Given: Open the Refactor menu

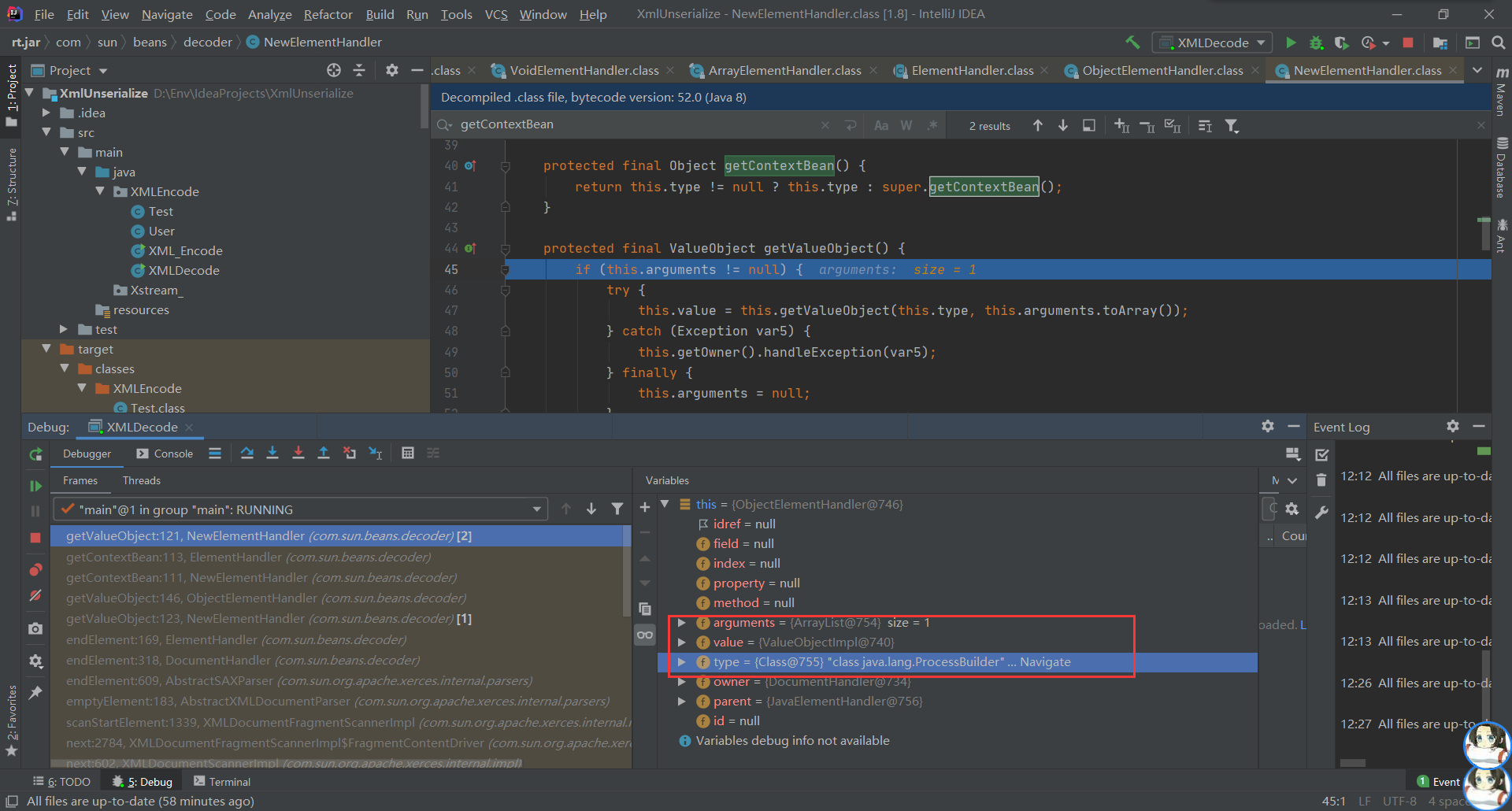Looking at the screenshot, I should tap(328, 14).
